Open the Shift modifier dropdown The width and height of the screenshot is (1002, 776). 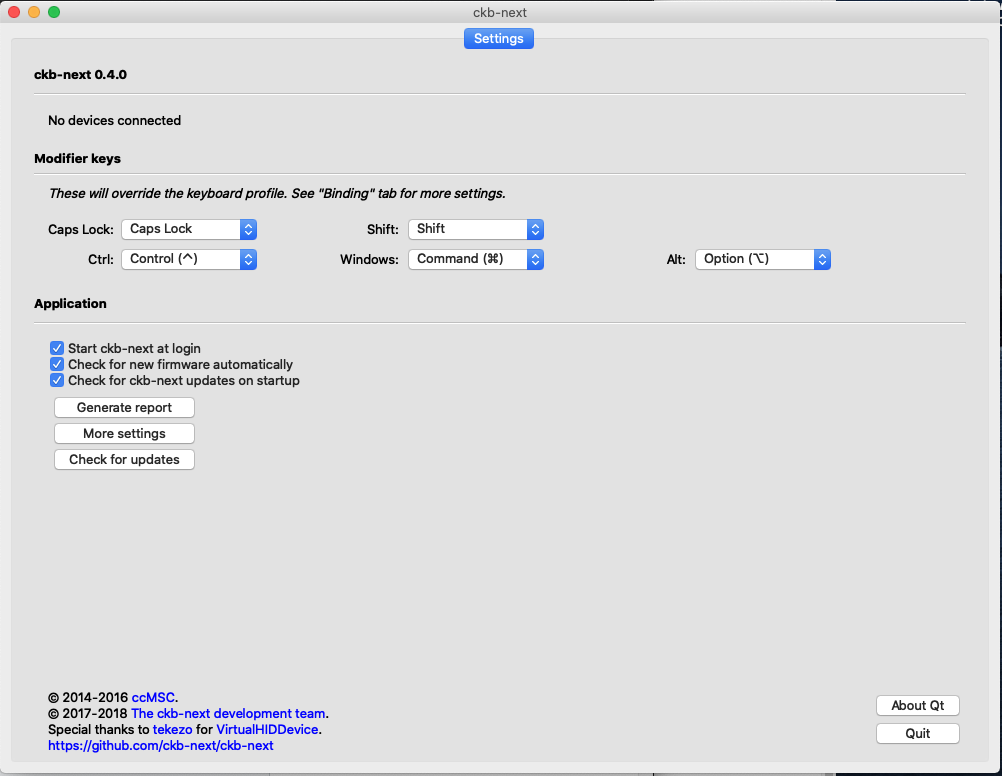[476, 229]
